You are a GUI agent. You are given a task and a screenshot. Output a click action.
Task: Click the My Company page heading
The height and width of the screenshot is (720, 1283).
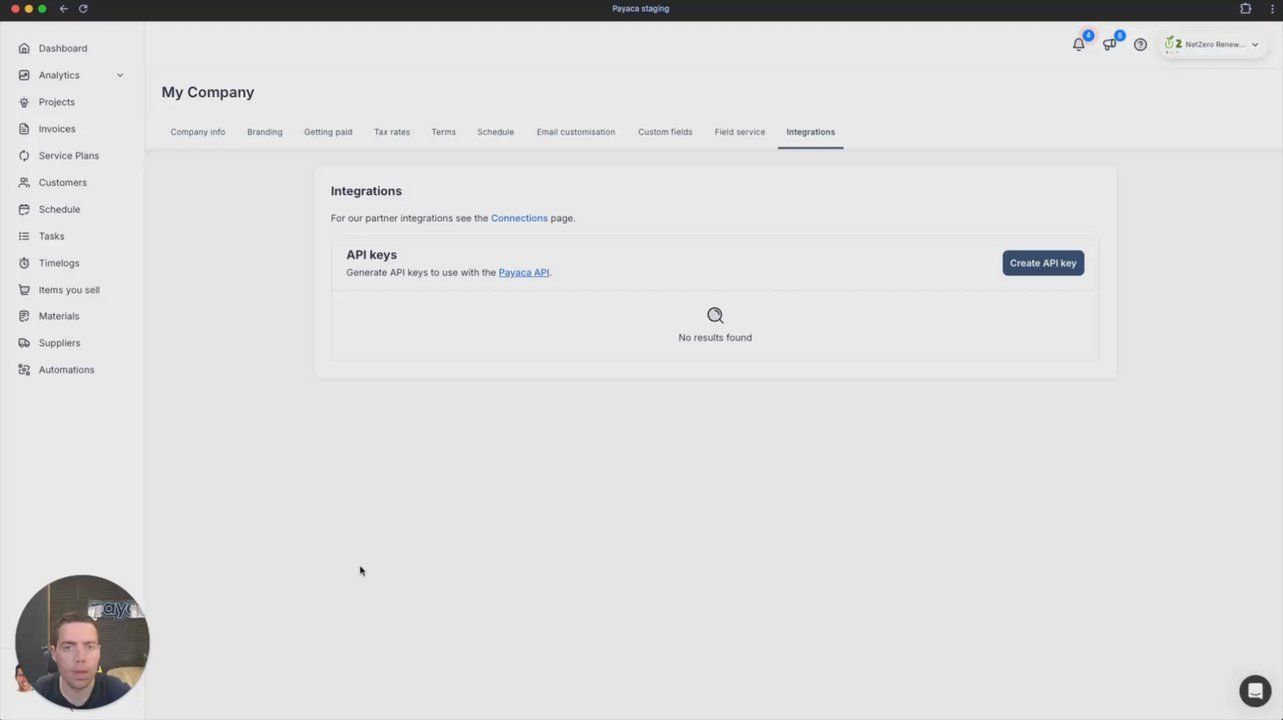click(208, 92)
